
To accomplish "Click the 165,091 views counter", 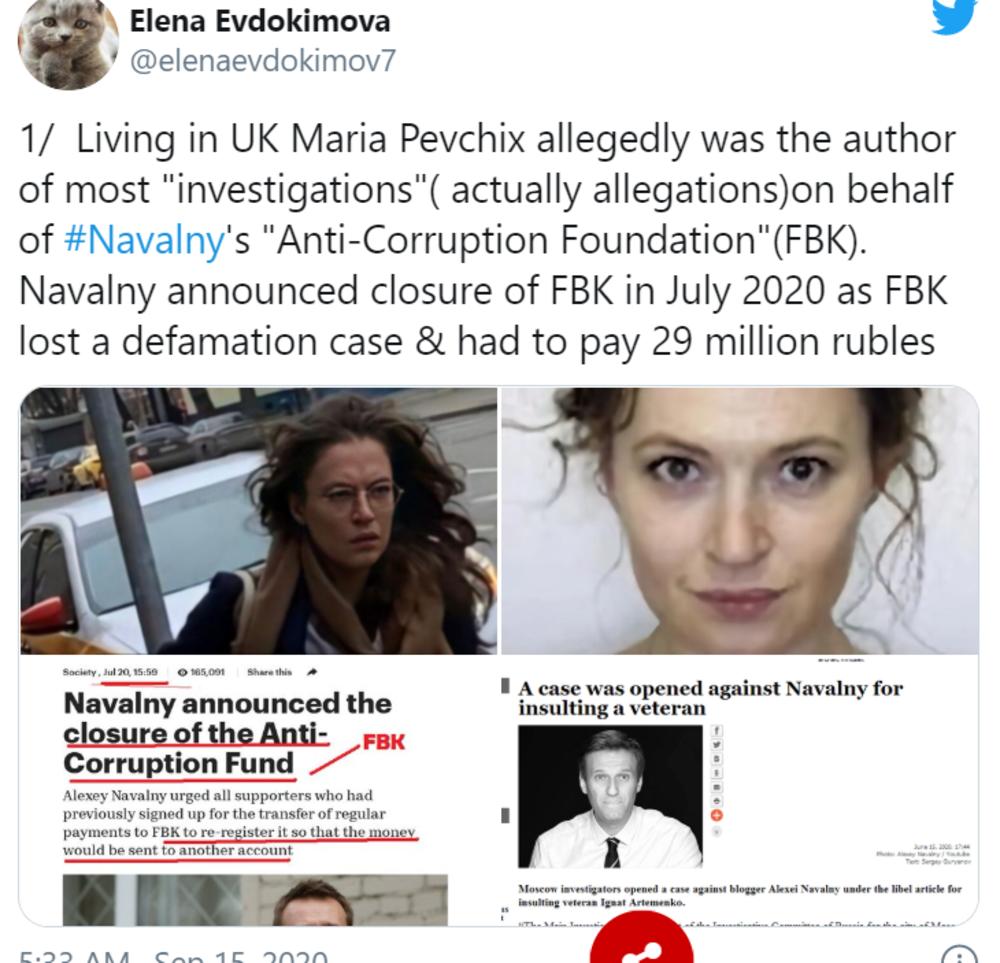I will click(x=202, y=672).
